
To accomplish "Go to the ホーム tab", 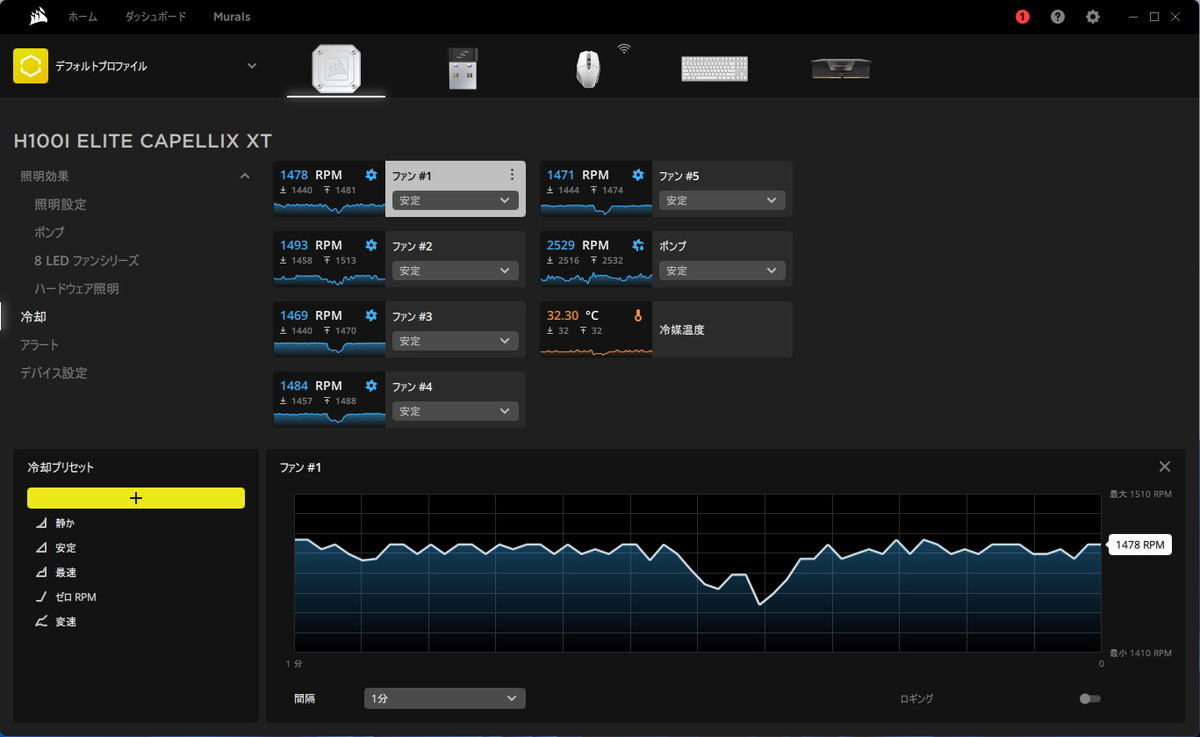I will (x=83, y=17).
